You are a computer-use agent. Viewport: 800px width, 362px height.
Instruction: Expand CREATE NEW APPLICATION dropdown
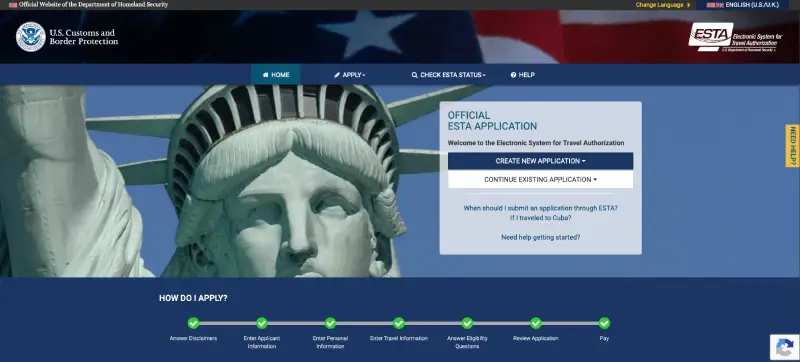pos(540,161)
